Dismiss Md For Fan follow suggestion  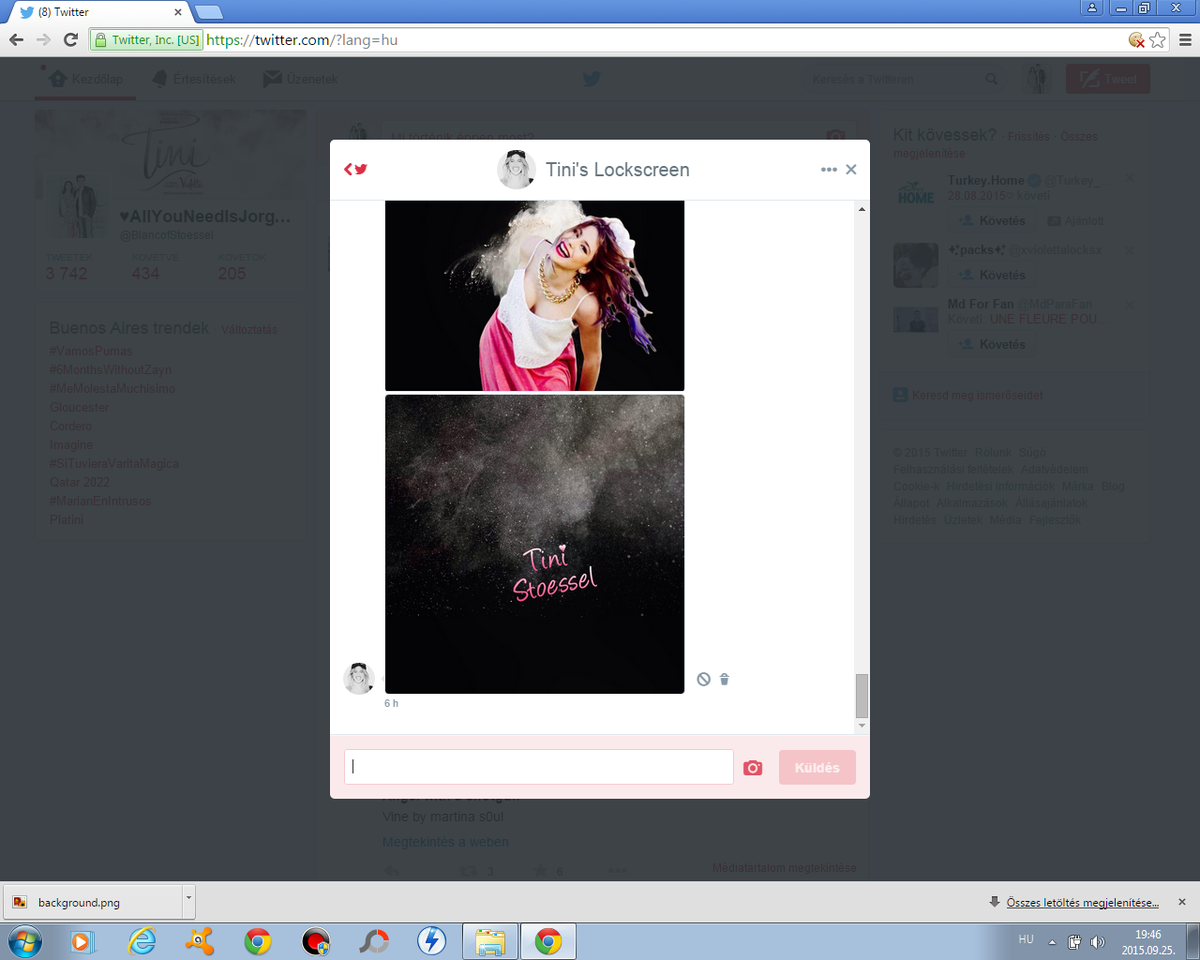[x=1129, y=304]
